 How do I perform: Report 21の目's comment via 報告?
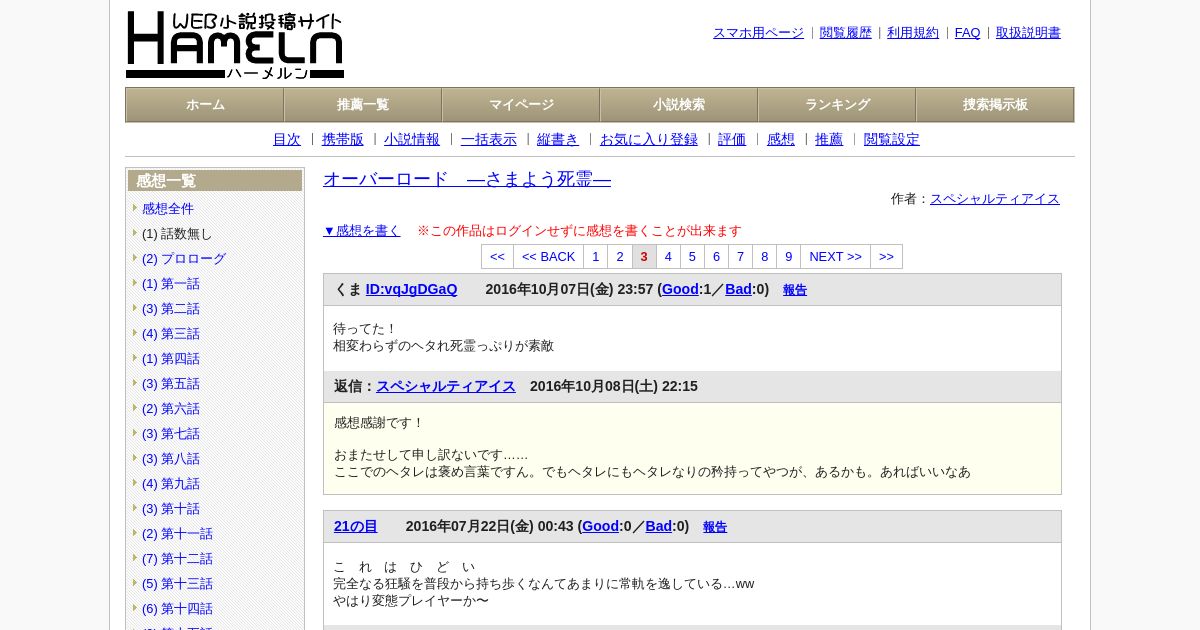point(715,528)
